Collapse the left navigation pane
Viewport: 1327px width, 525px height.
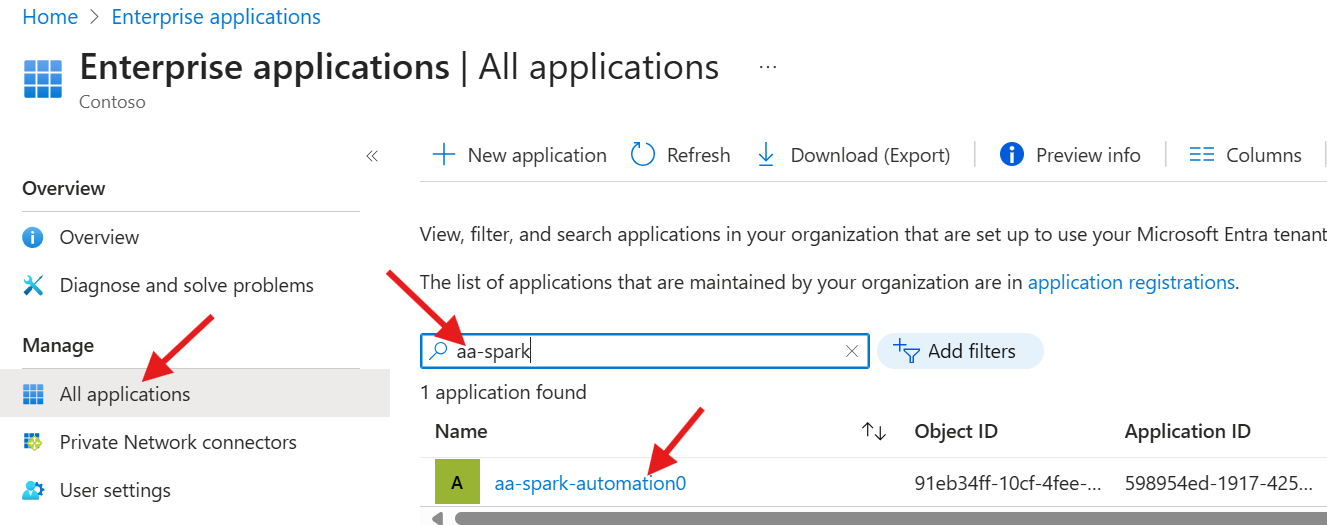click(x=372, y=156)
